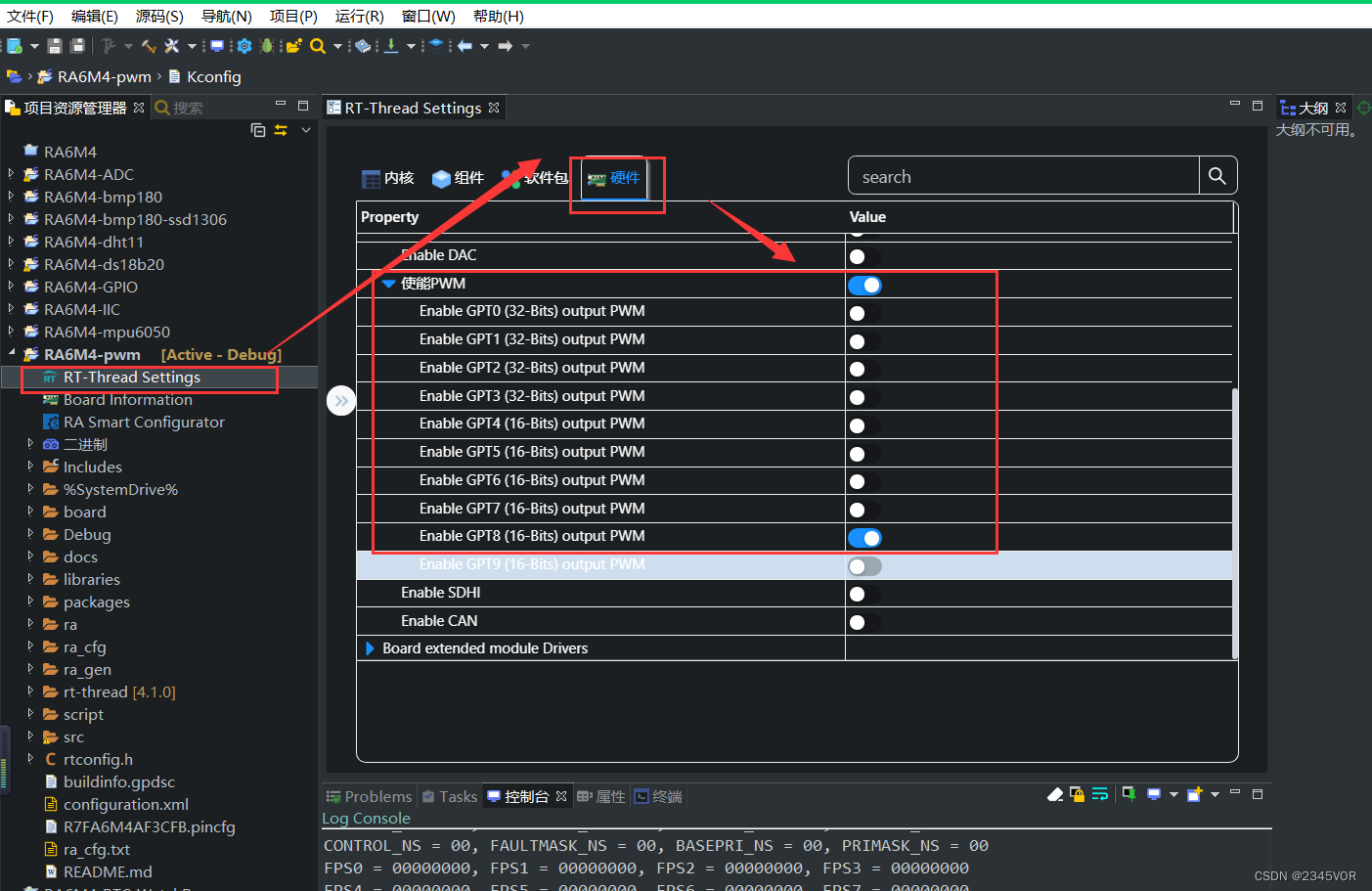
Task: Open the 文件(F) menu
Action: tap(30, 16)
